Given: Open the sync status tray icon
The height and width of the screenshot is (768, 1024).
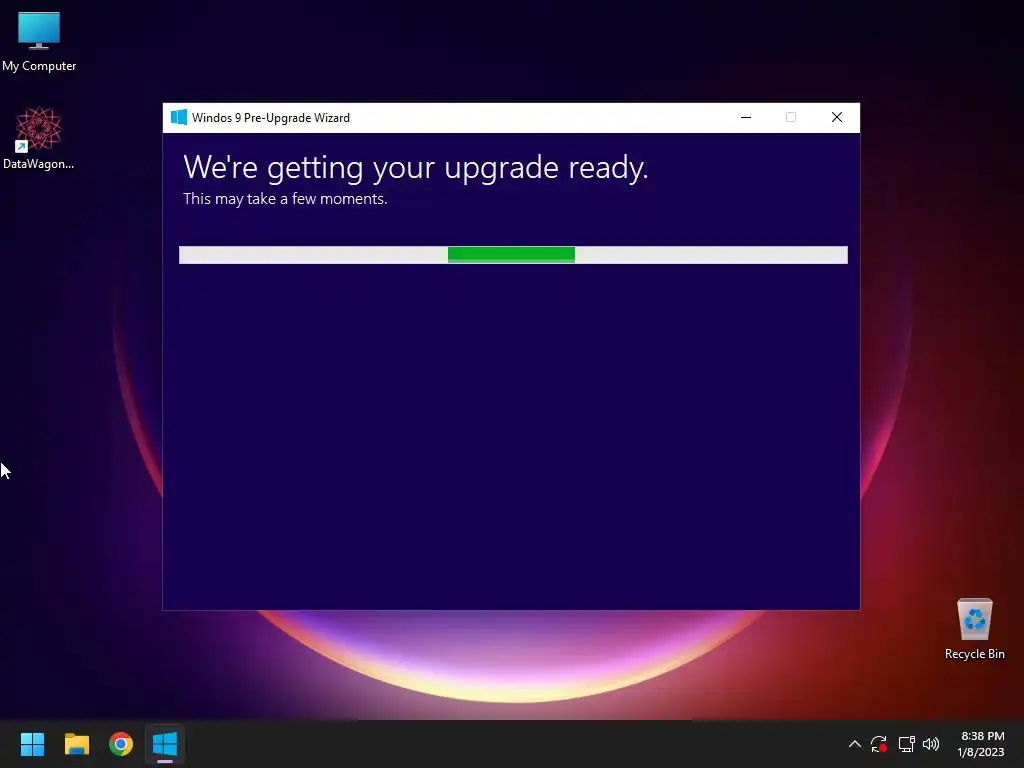Looking at the screenshot, I should pos(879,744).
